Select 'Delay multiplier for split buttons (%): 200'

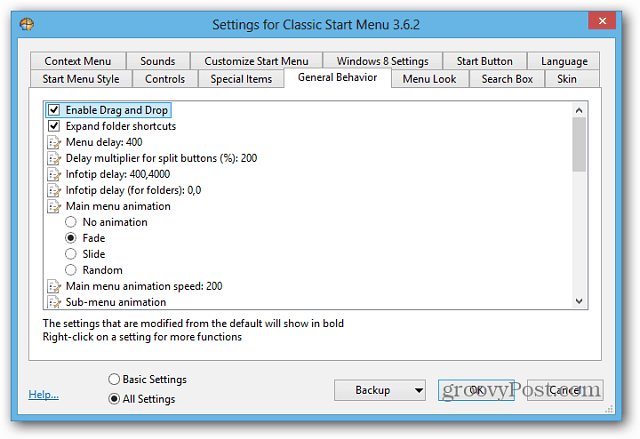pyautogui.click(x=161, y=158)
